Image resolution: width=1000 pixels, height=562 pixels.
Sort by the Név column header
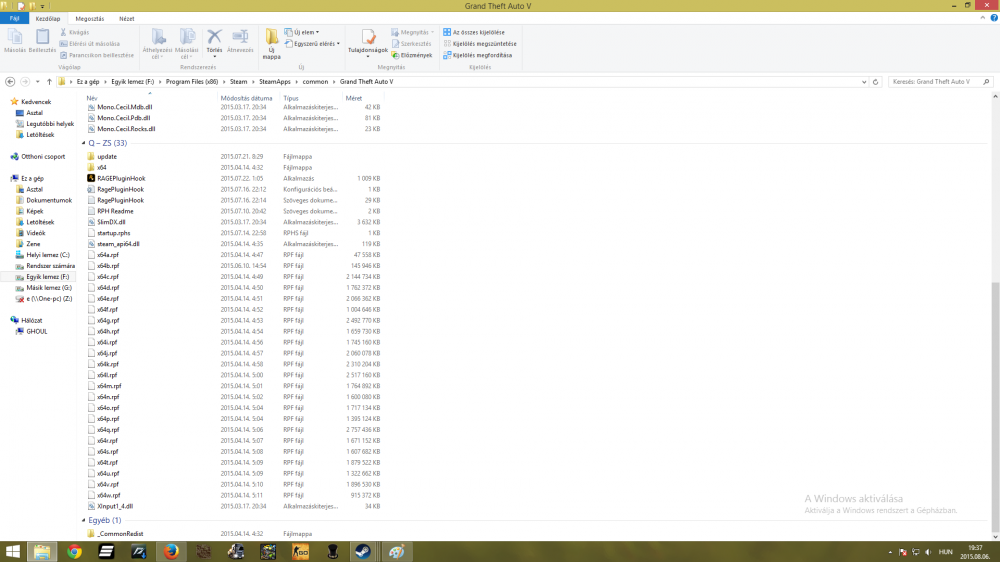[x=92, y=98]
